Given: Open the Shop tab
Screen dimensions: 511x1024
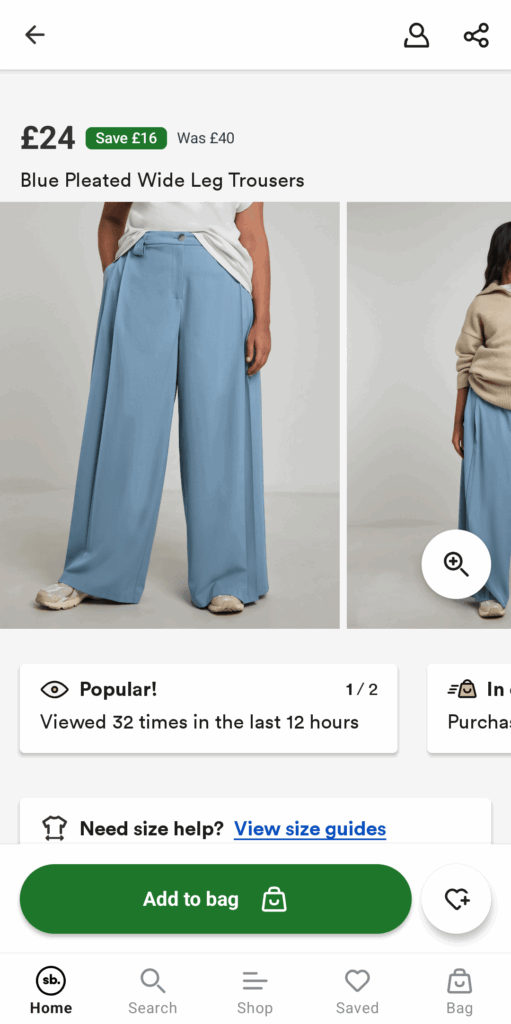Looking at the screenshot, I should pos(255,991).
